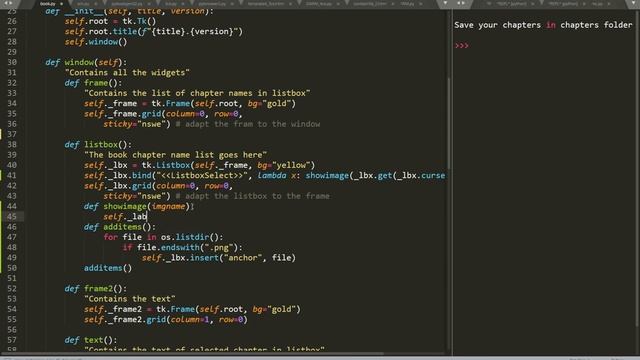Click 'def text():' definition on line 57
Viewport: 640px width, 360px height.
(x=91, y=340)
